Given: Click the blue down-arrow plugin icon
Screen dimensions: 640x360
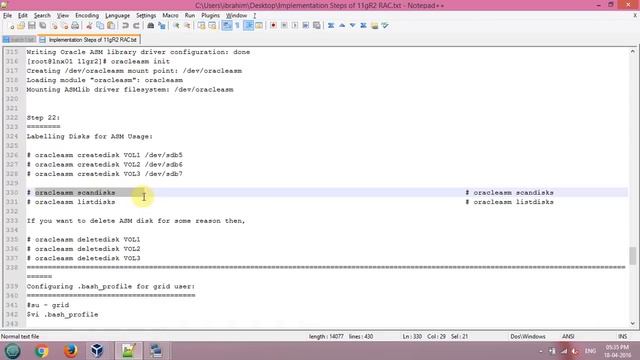Looking at the screenshot, I should click(352, 26).
